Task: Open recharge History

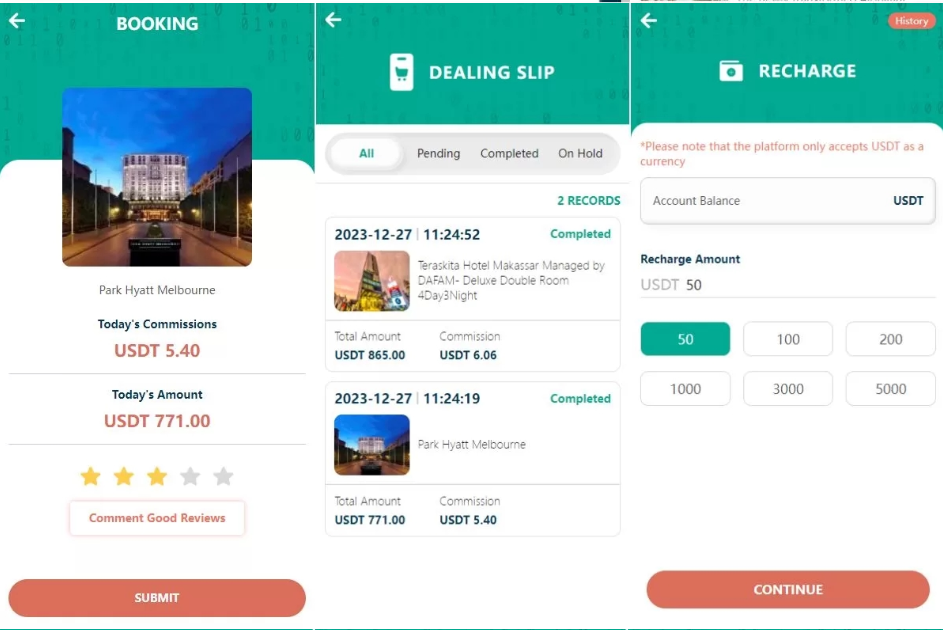Action: point(911,21)
